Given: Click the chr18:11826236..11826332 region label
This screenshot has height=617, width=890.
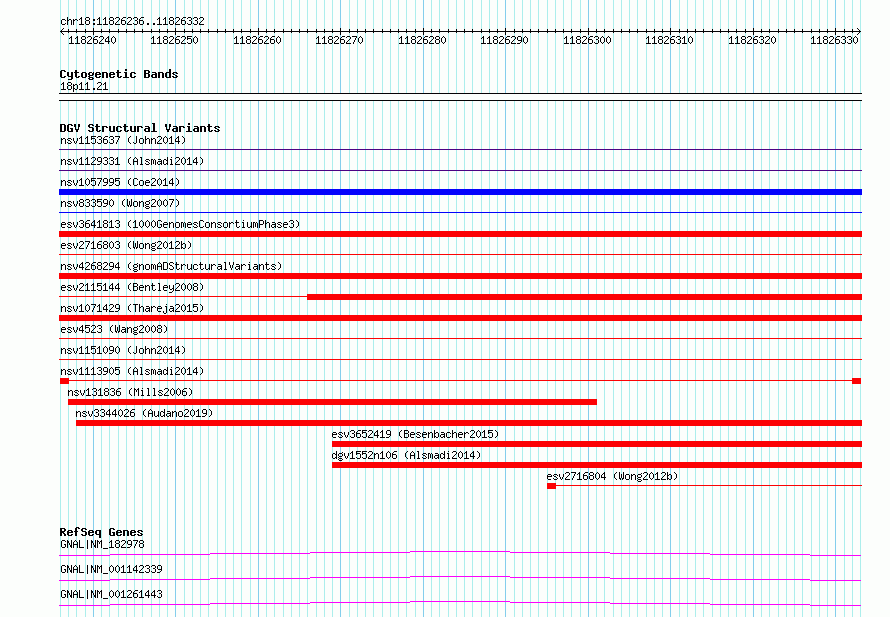Looking at the screenshot, I should point(132,21).
